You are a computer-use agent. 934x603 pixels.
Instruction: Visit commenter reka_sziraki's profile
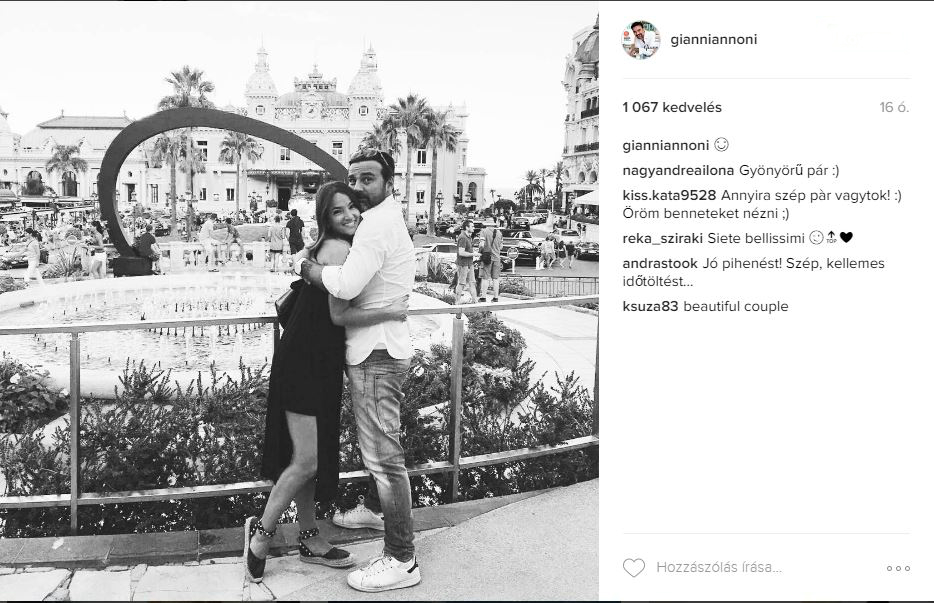[662, 238]
